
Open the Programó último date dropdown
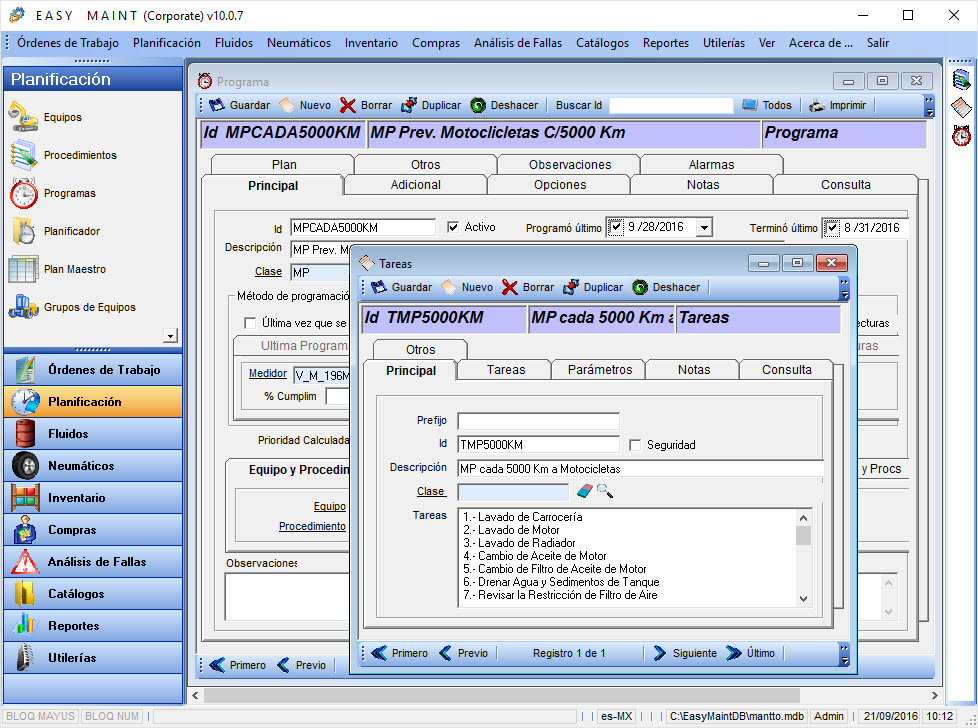point(703,227)
